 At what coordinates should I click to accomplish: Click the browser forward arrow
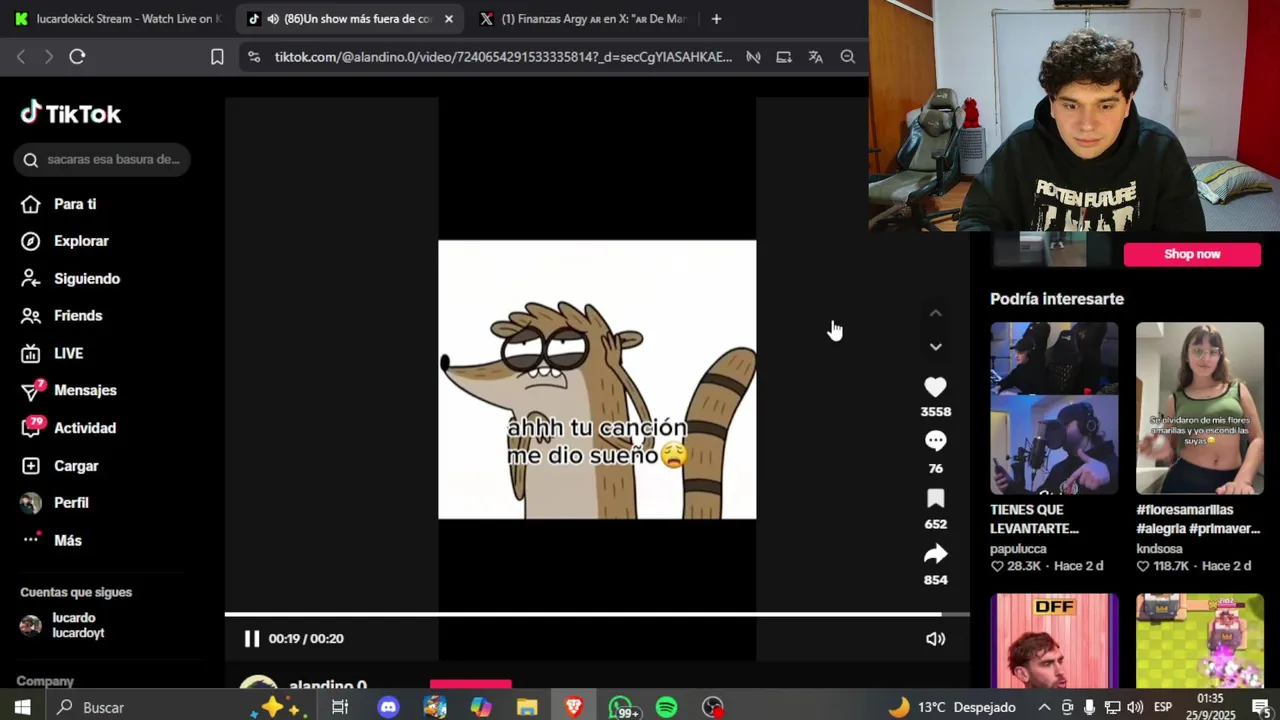coord(48,57)
